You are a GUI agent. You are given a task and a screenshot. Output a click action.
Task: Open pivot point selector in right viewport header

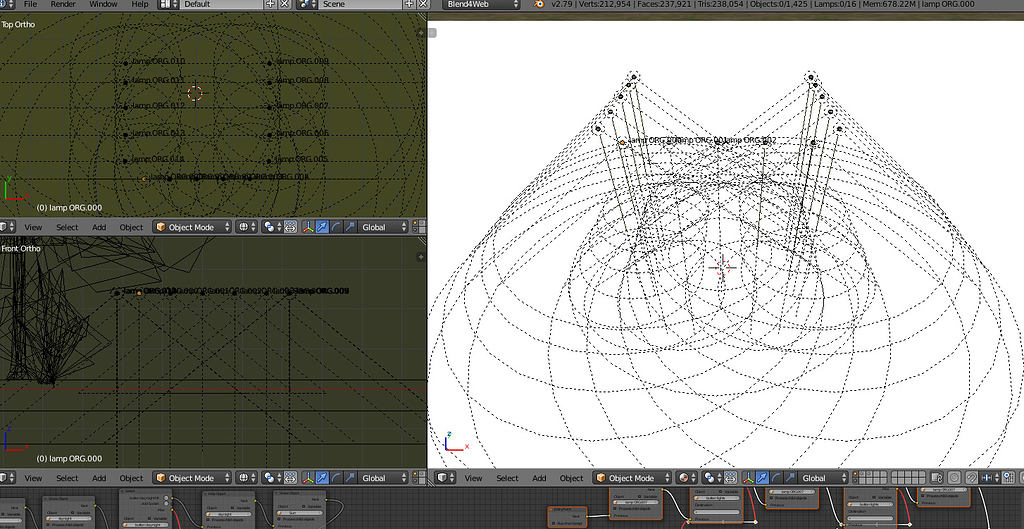pos(711,478)
